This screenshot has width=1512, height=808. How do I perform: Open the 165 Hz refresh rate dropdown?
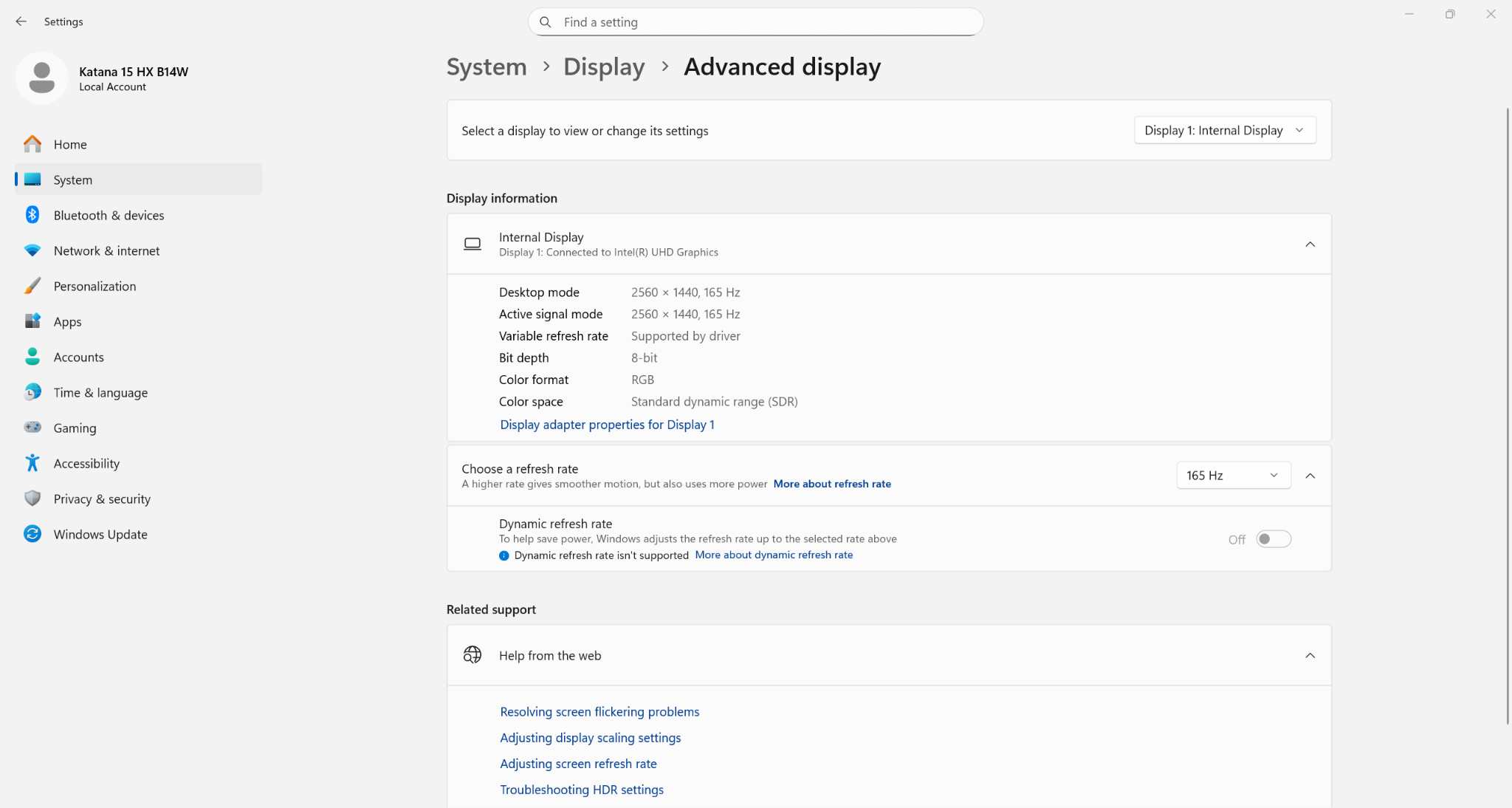click(1232, 476)
